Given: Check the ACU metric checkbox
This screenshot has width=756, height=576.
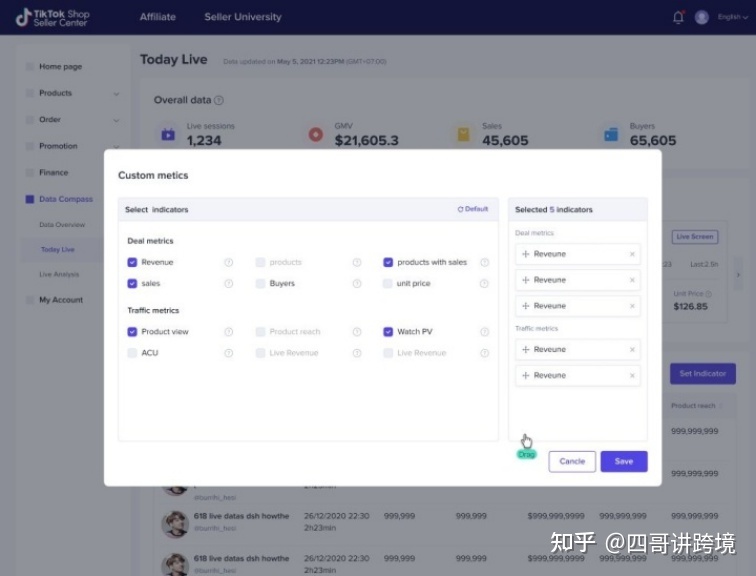Looking at the screenshot, I should click(x=132, y=353).
